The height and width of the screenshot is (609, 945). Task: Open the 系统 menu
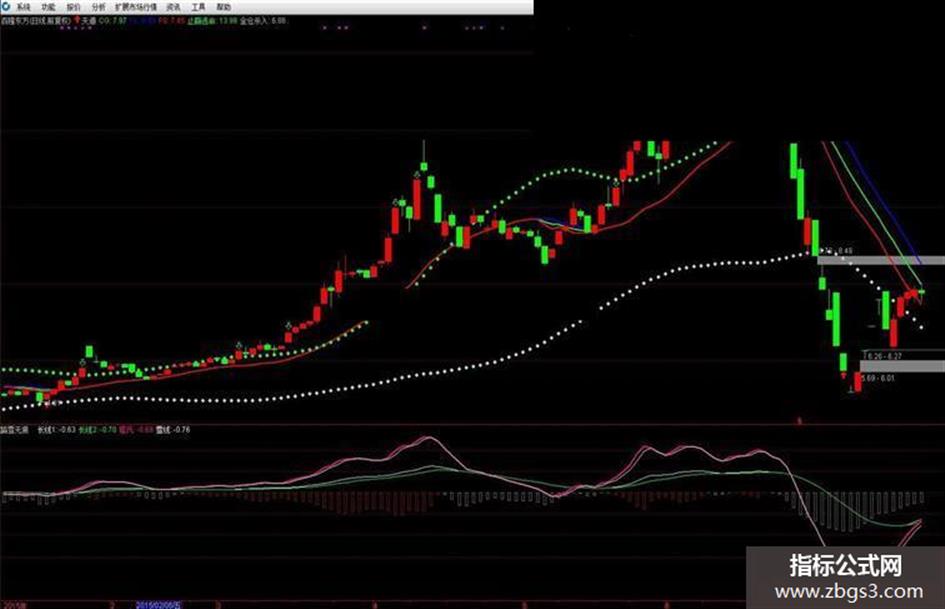23,7
